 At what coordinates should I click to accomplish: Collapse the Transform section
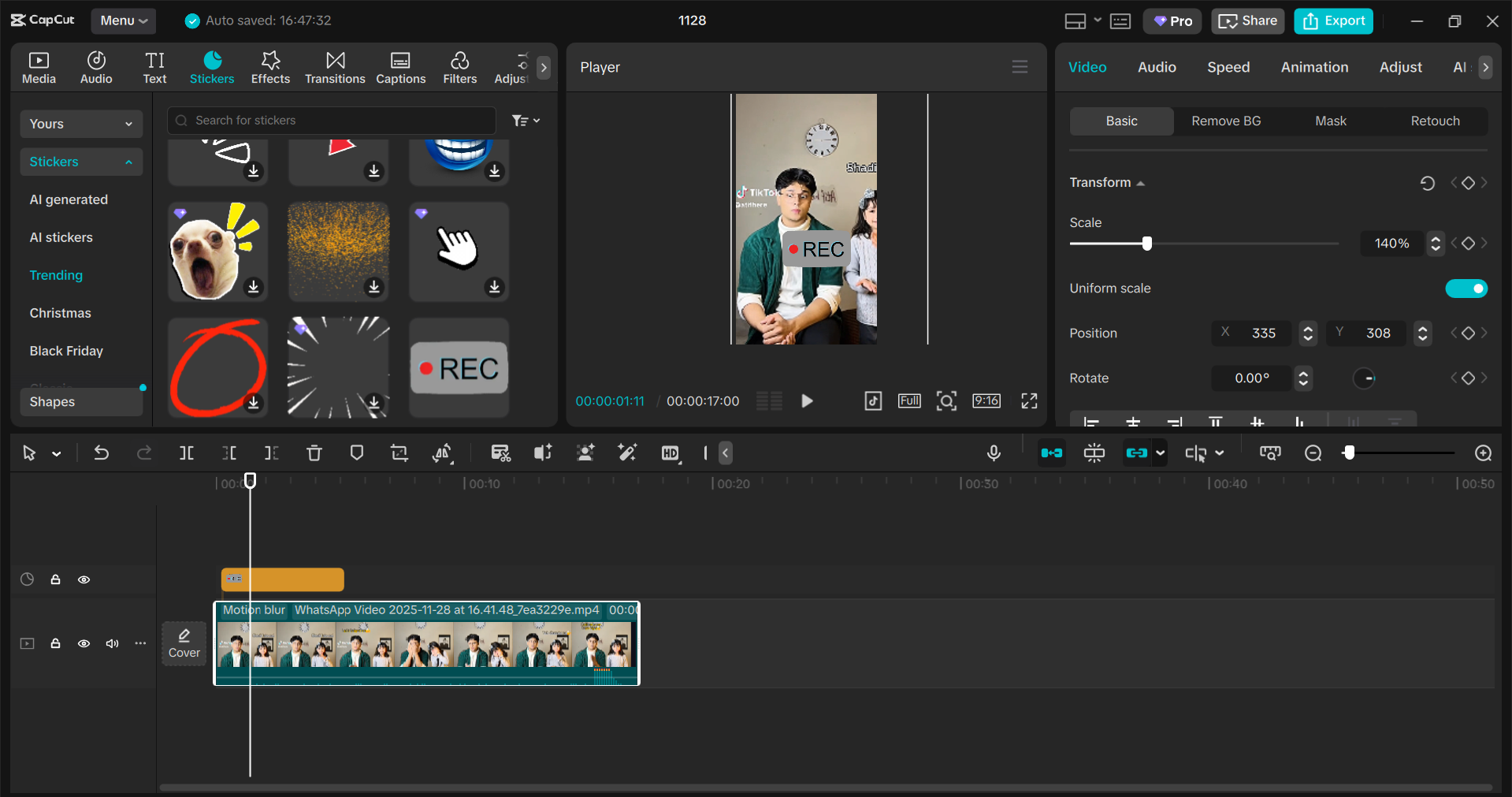click(x=1140, y=182)
